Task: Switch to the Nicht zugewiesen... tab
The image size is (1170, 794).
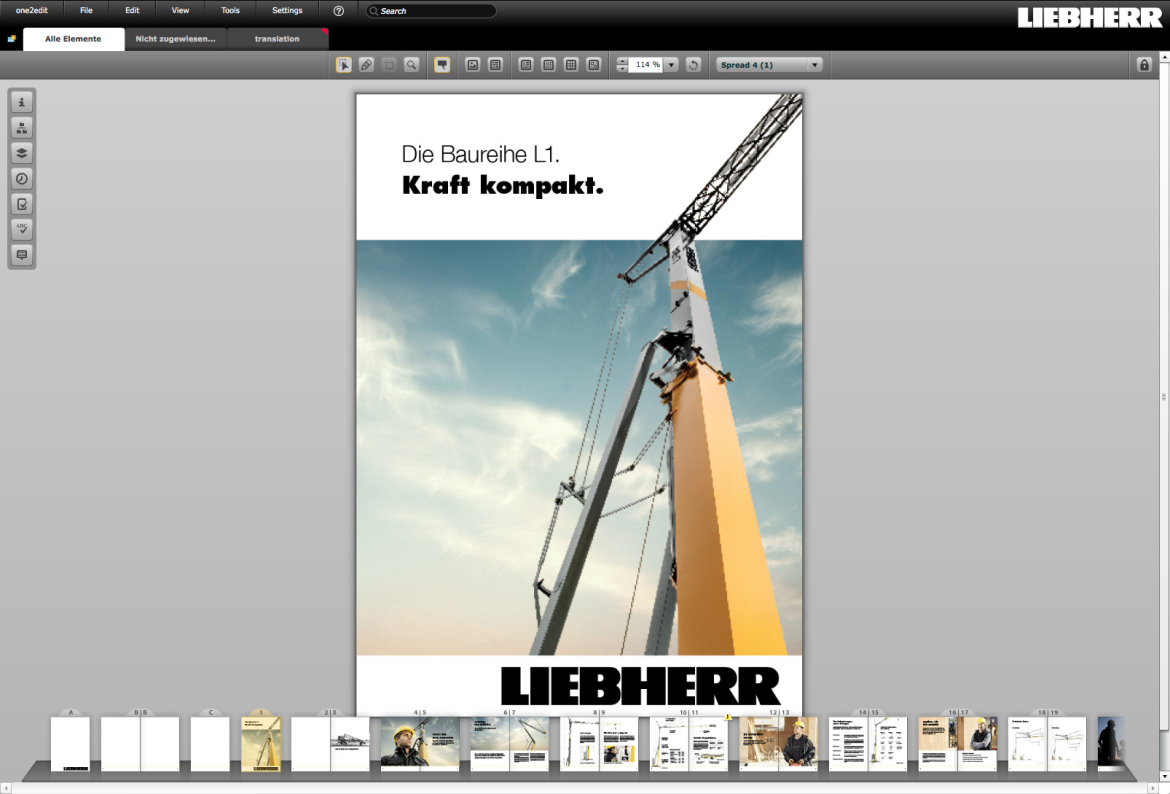Action: pyautogui.click(x=175, y=39)
